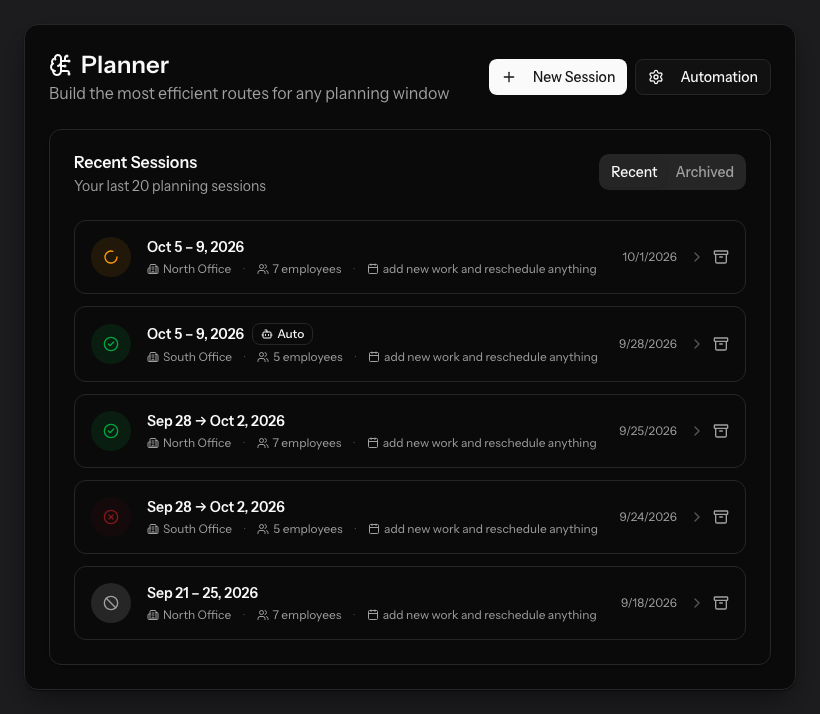This screenshot has width=820, height=714.
Task: Click red failed icon of 9/24/2026 session
Action: coord(111,517)
